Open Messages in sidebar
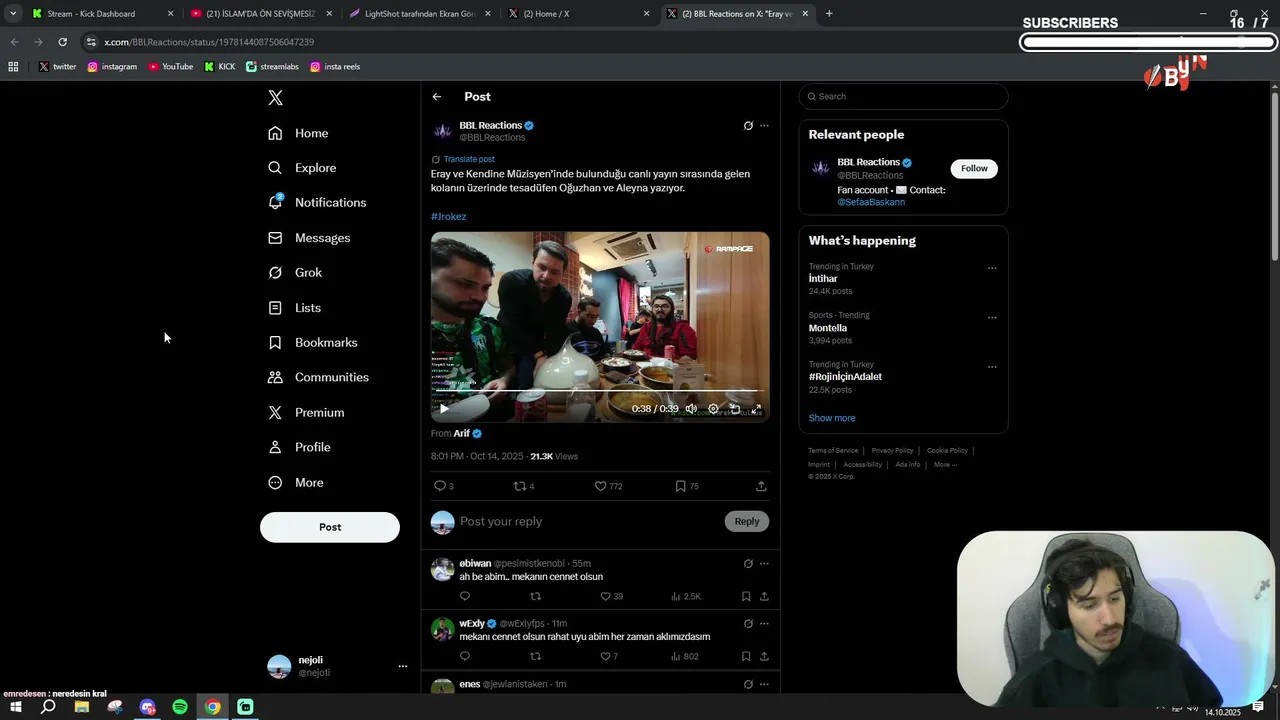1280x720 pixels. tap(309, 238)
